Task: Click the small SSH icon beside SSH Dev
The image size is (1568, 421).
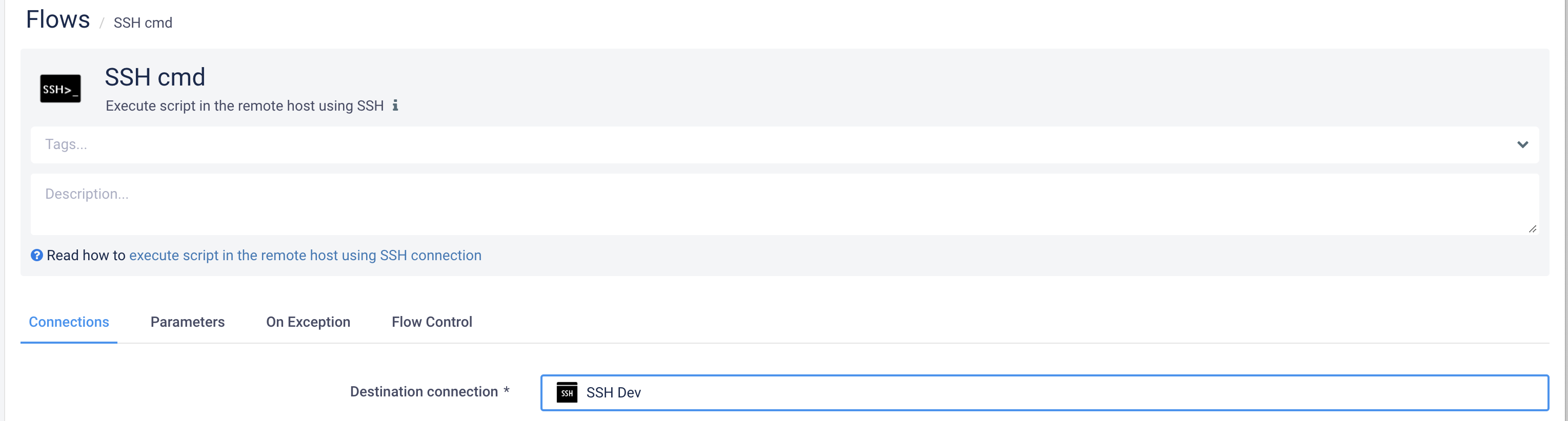Action: [567, 393]
